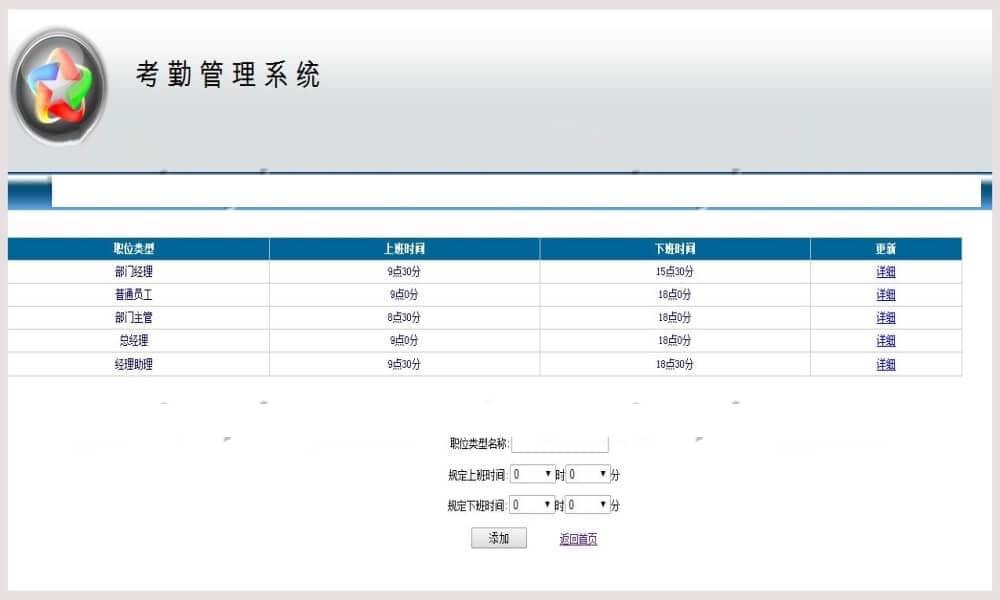Click the star logo icon in header

coord(59,86)
